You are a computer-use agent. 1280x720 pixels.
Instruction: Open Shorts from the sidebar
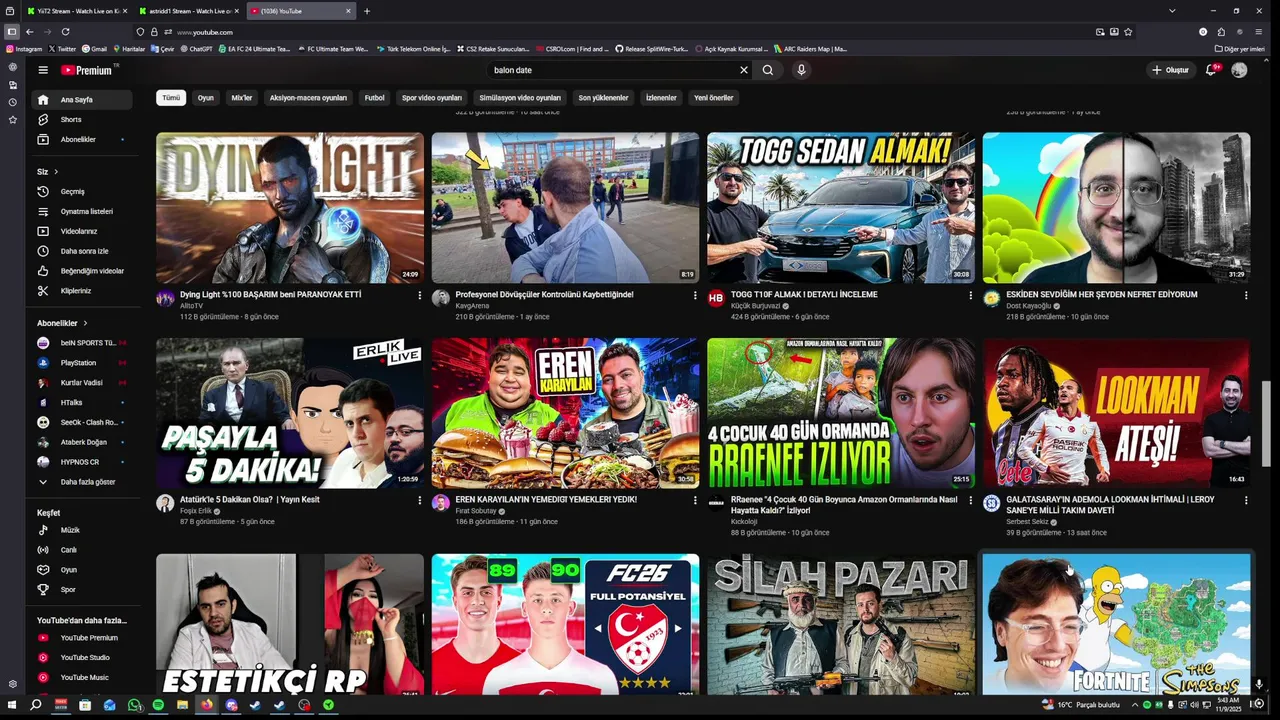pos(82,119)
